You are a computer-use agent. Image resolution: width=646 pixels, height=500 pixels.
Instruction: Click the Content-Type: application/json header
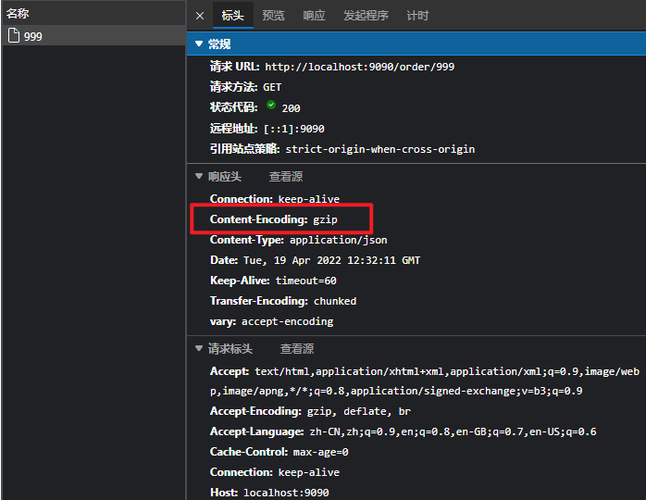(x=299, y=240)
